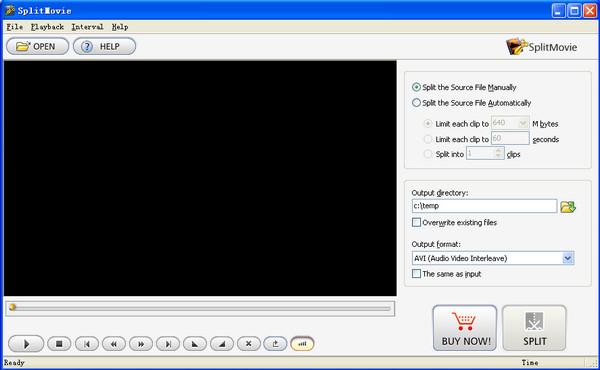Set interval start marker button
Viewport: 600px width, 370px height.
tap(195, 344)
